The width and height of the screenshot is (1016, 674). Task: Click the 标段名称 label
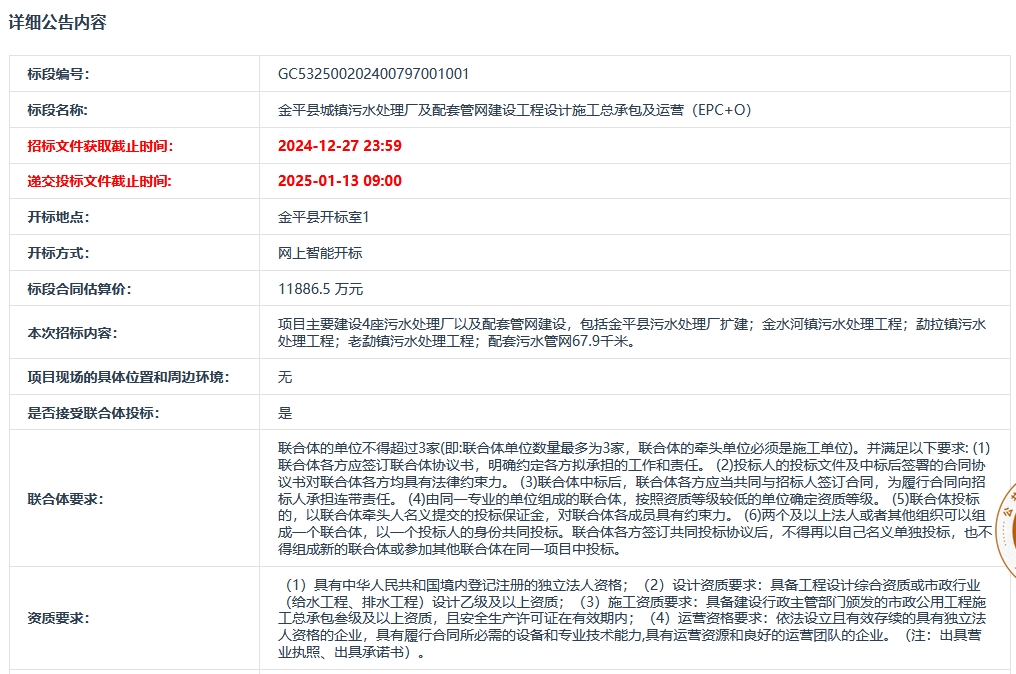pyautogui.click(x=57, y=110)
